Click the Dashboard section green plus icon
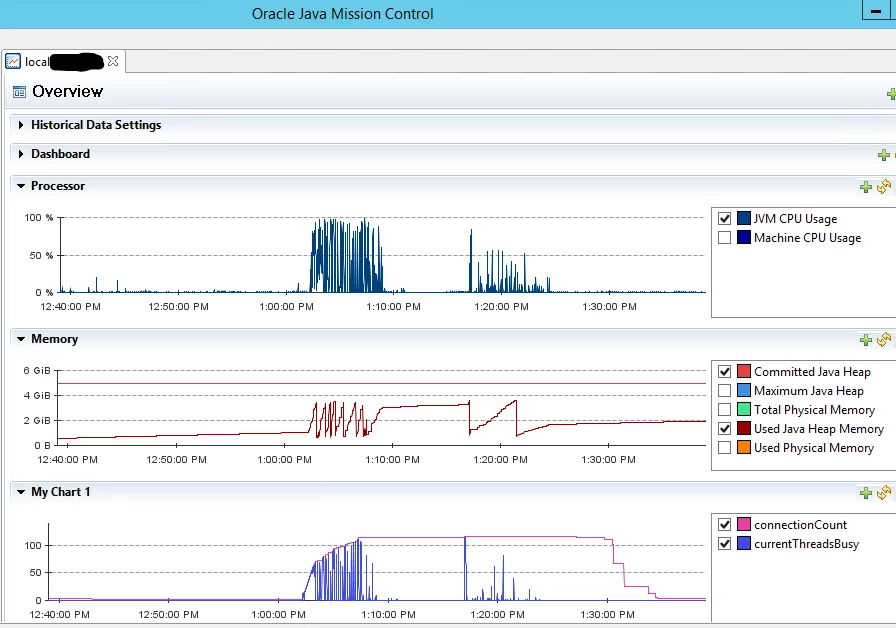896x628 pixels. click(x=883, y=155)
